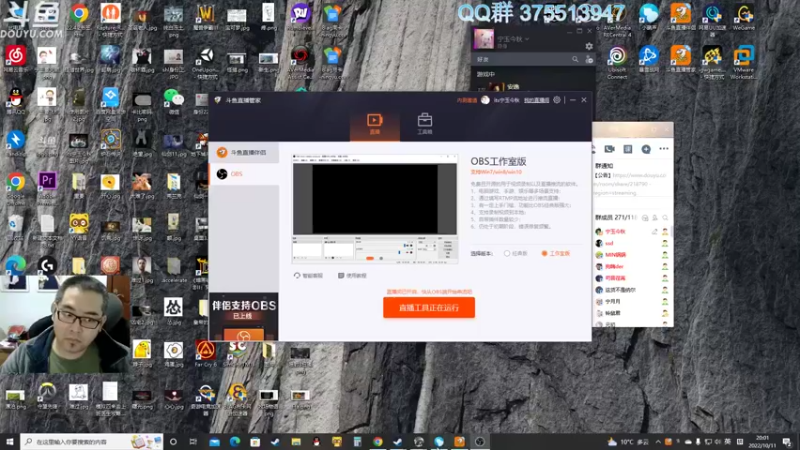Open Google Chrome icon in top desktop row

click(79, 19)
